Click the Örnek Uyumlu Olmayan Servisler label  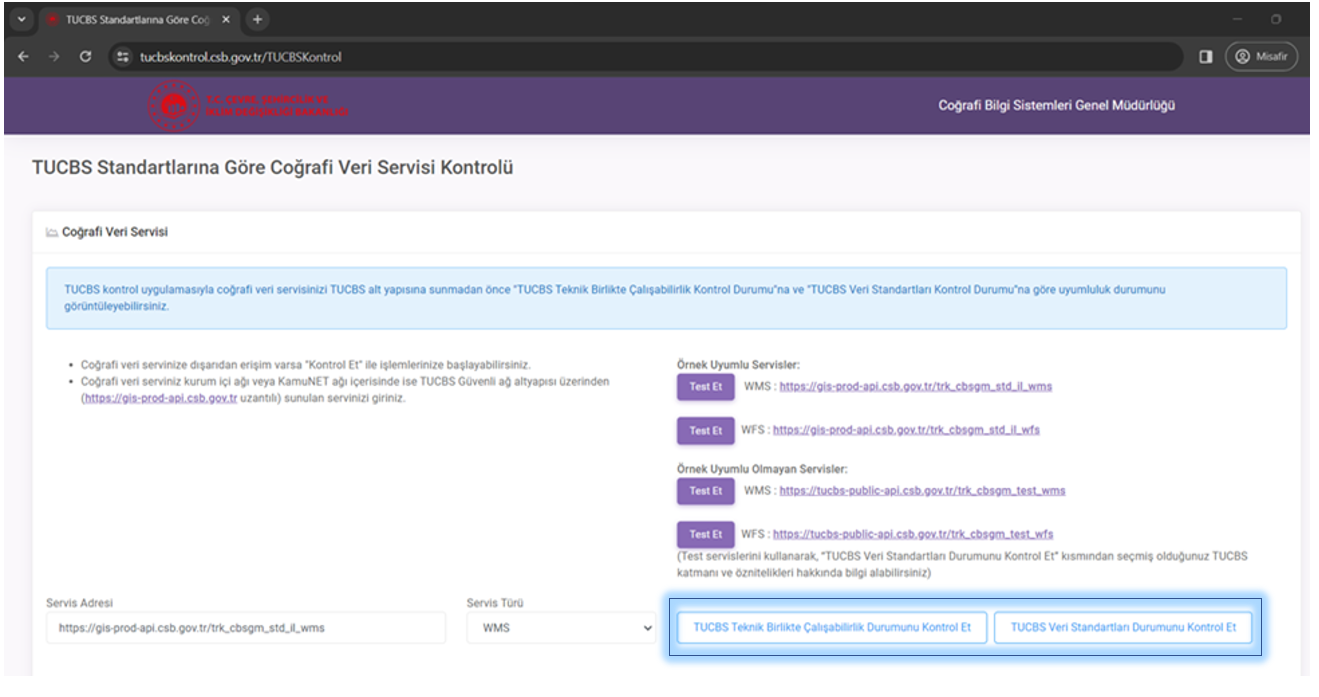[x=762, y=469]
